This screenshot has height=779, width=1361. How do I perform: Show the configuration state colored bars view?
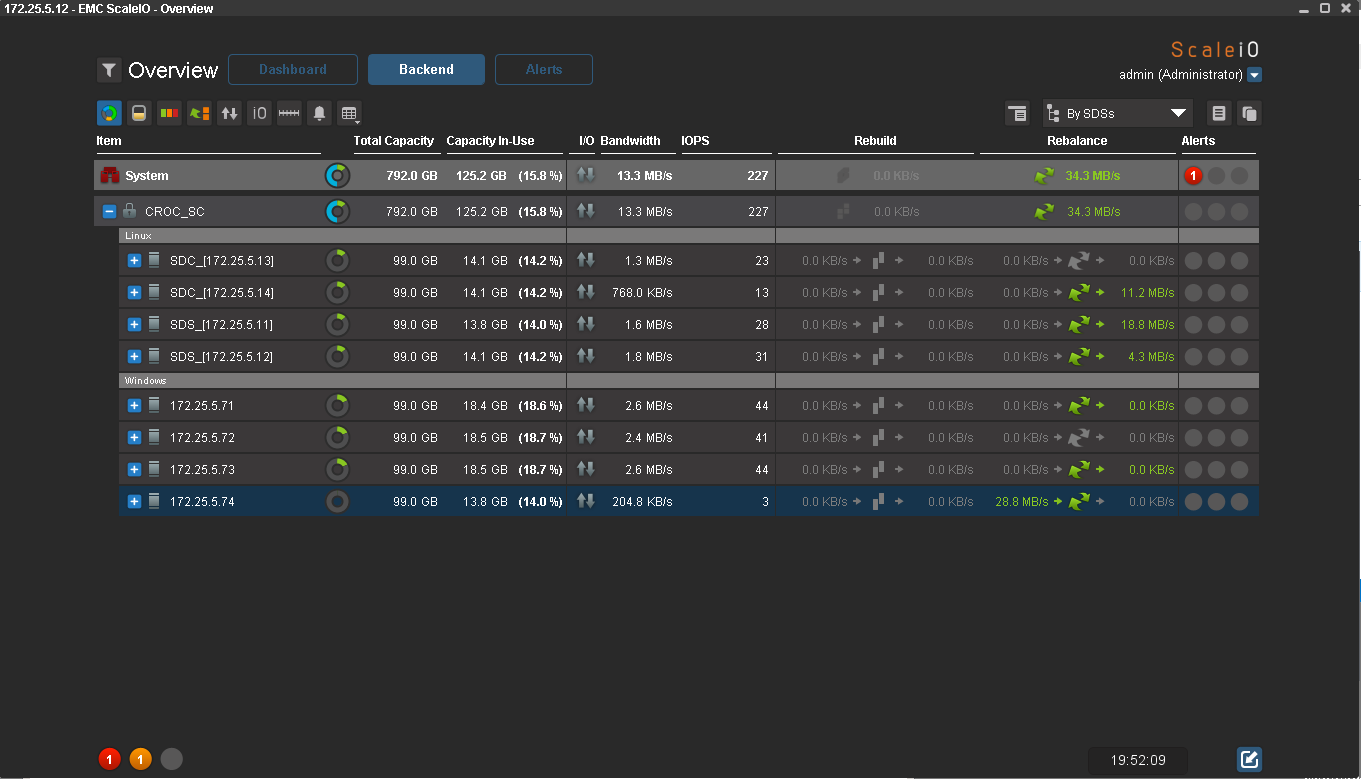169,113
